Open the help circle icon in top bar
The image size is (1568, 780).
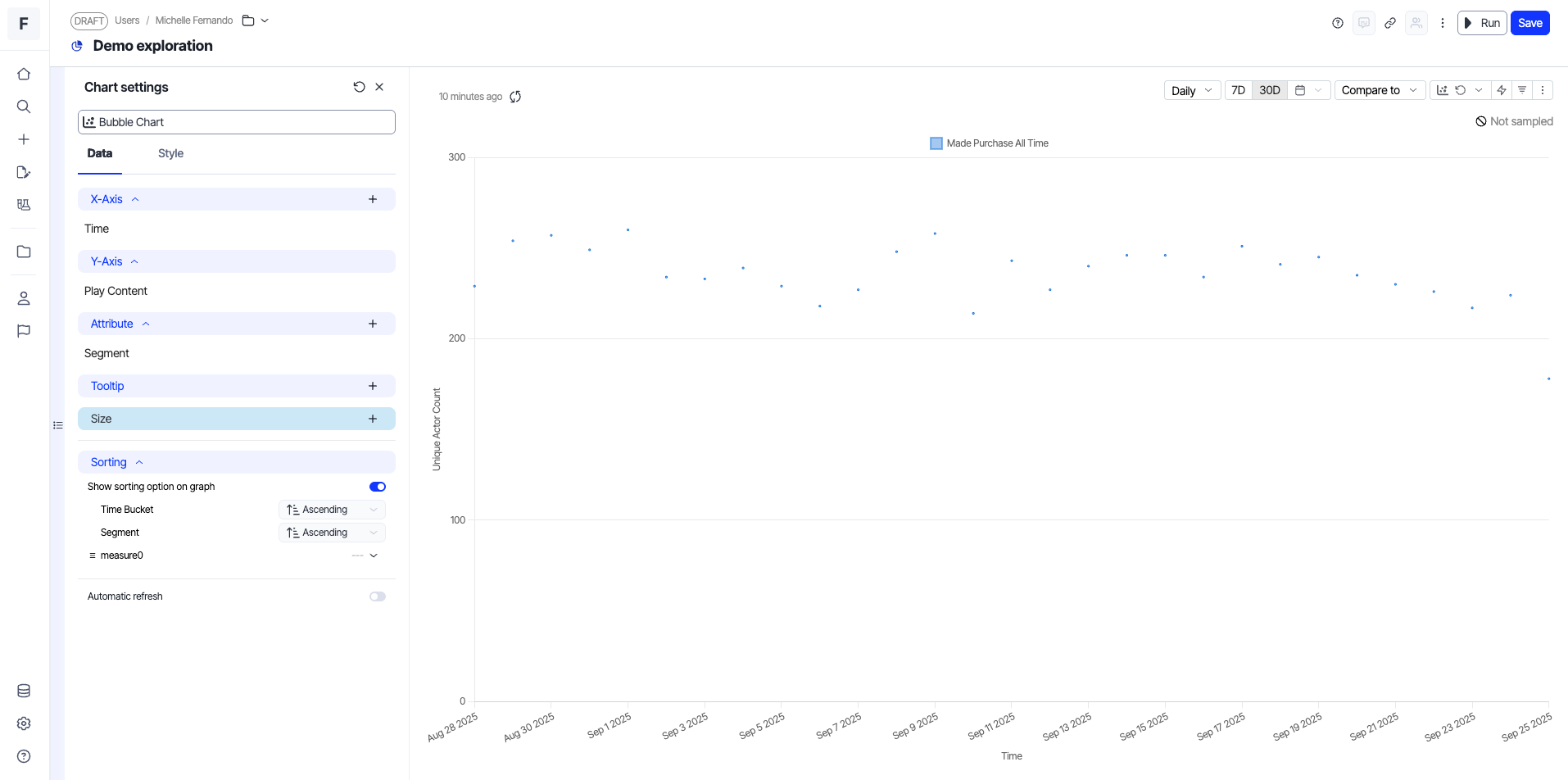pos(1338,23)
